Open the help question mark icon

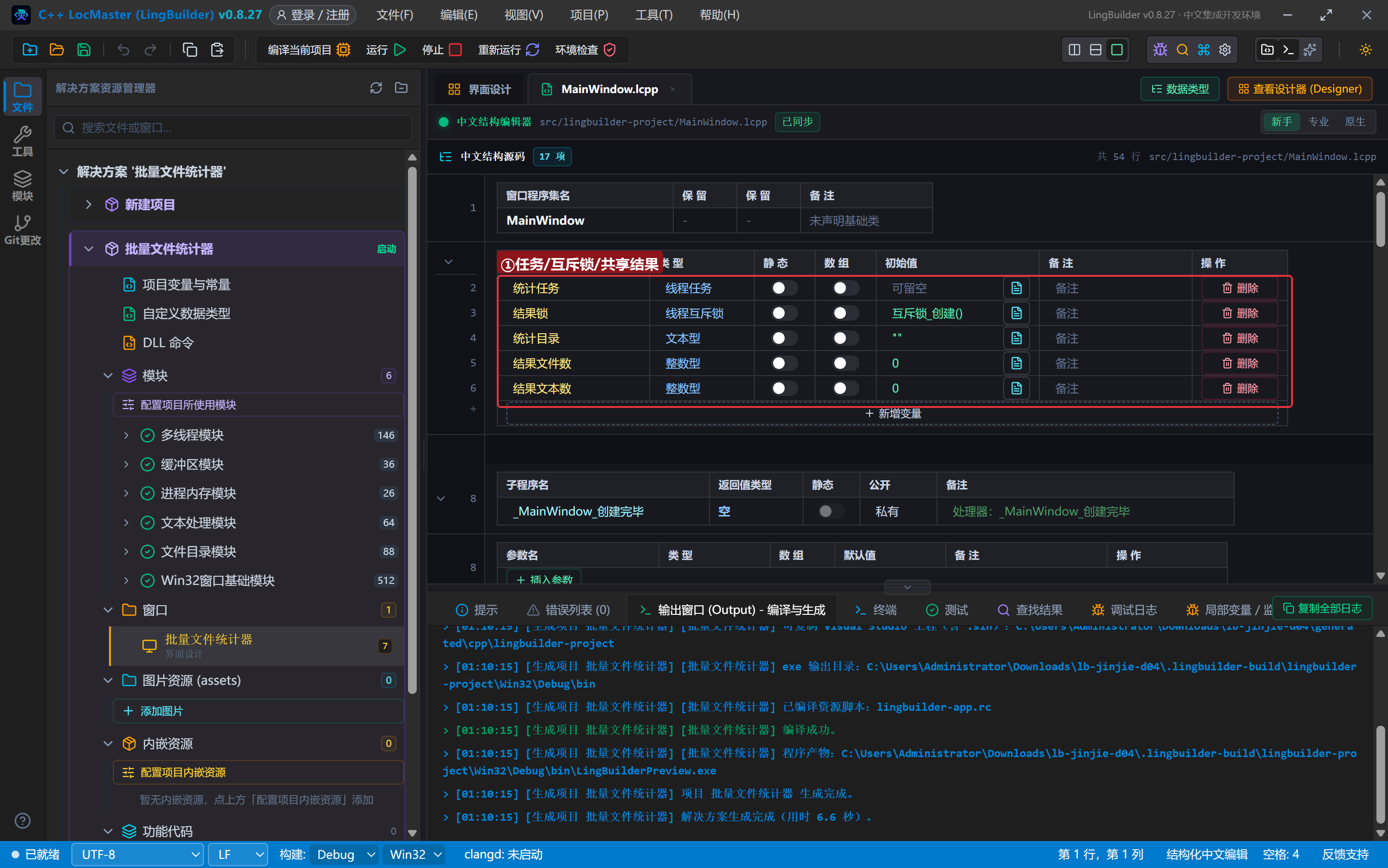click(x=22, y=821)
